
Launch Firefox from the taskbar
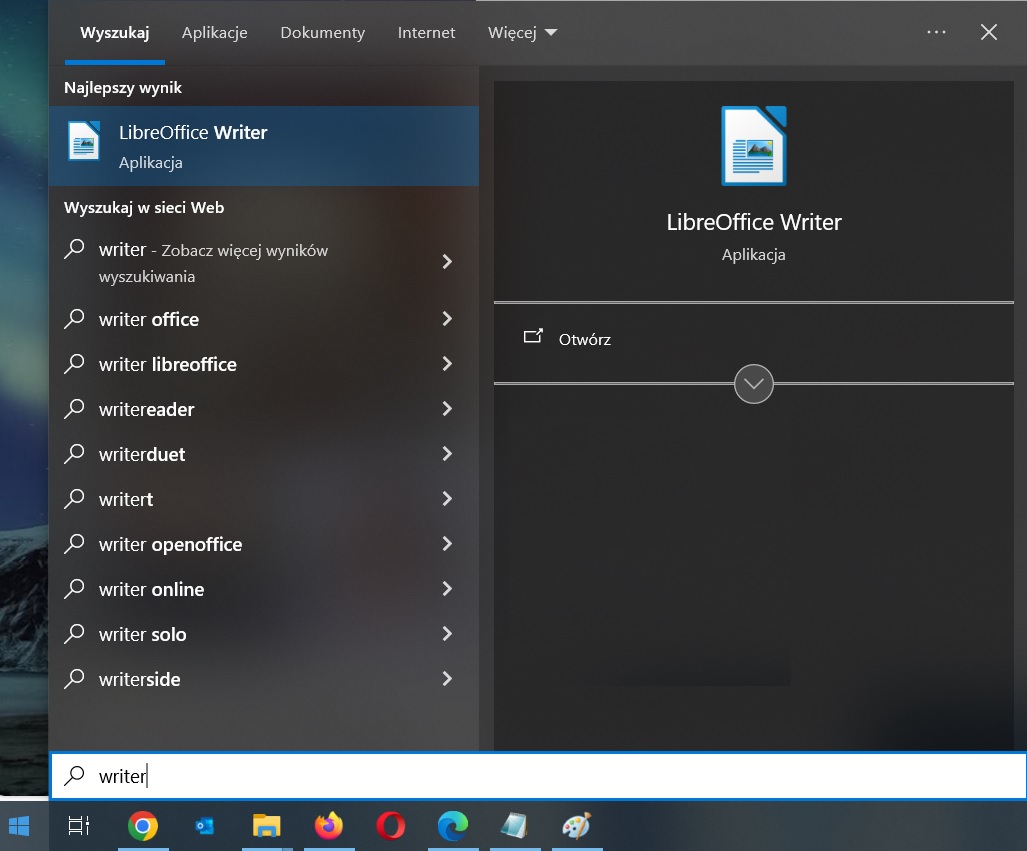[x=328, y=826]
